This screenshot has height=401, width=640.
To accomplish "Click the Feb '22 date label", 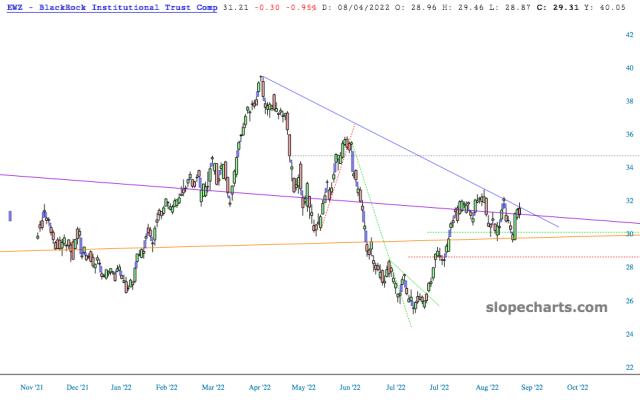I will coord(167,387).
